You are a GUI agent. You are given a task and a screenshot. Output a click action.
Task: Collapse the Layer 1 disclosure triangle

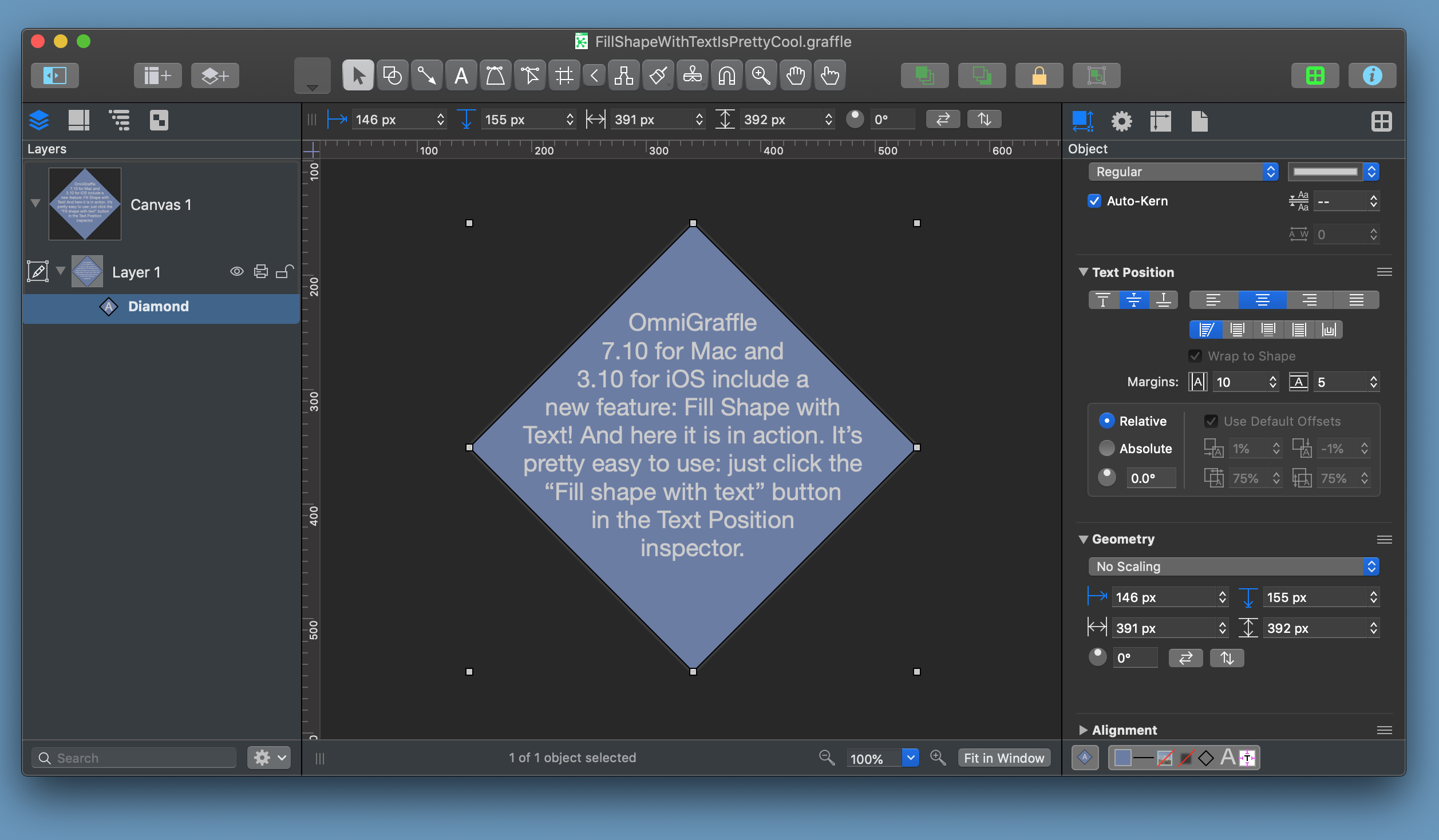[x=61, y=271]
